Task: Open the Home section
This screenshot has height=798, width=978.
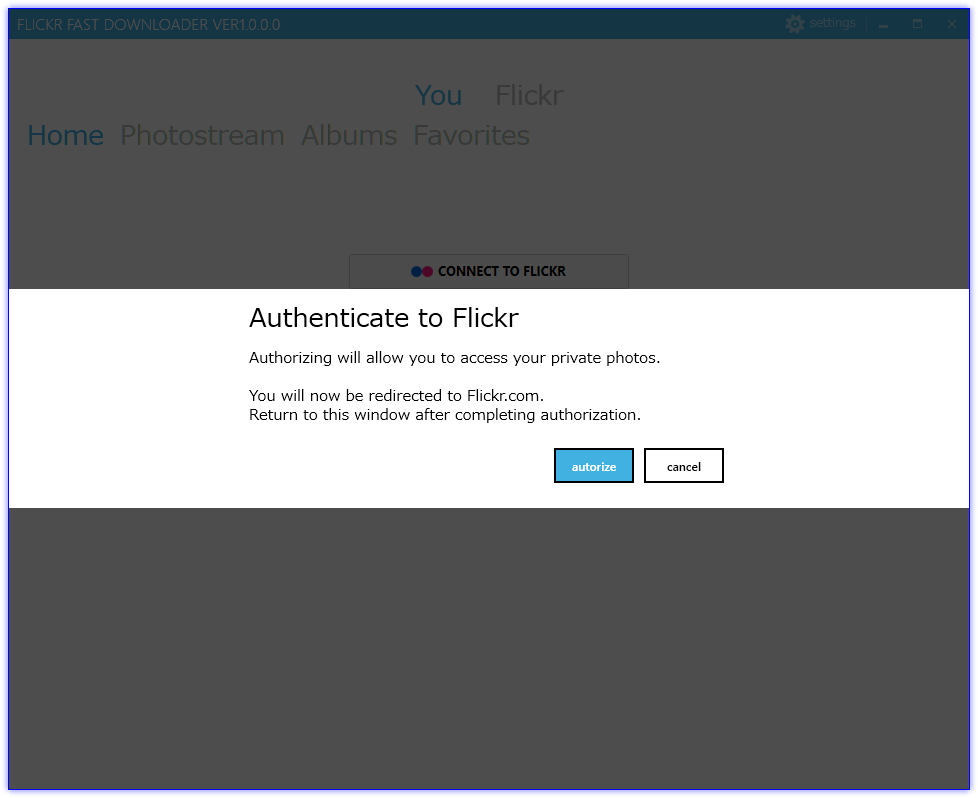Action: (65, 135)
